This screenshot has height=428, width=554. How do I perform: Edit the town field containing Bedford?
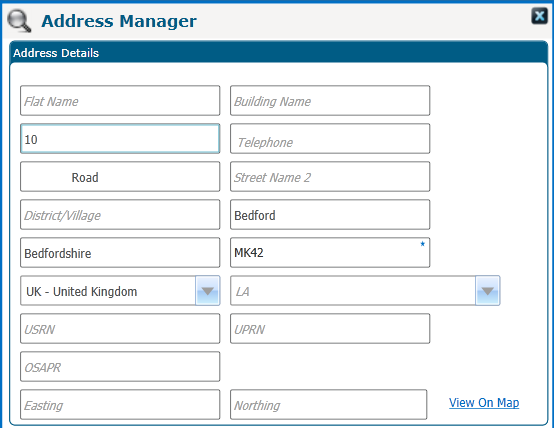330,215
